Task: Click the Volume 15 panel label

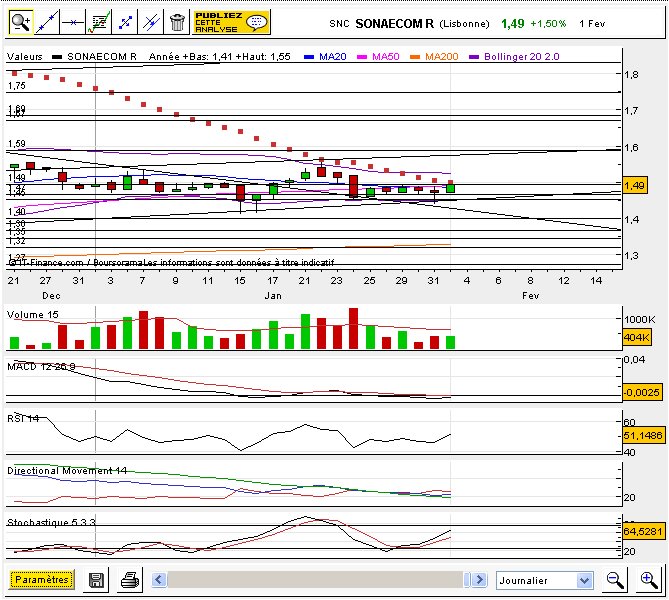Action: 32,315
